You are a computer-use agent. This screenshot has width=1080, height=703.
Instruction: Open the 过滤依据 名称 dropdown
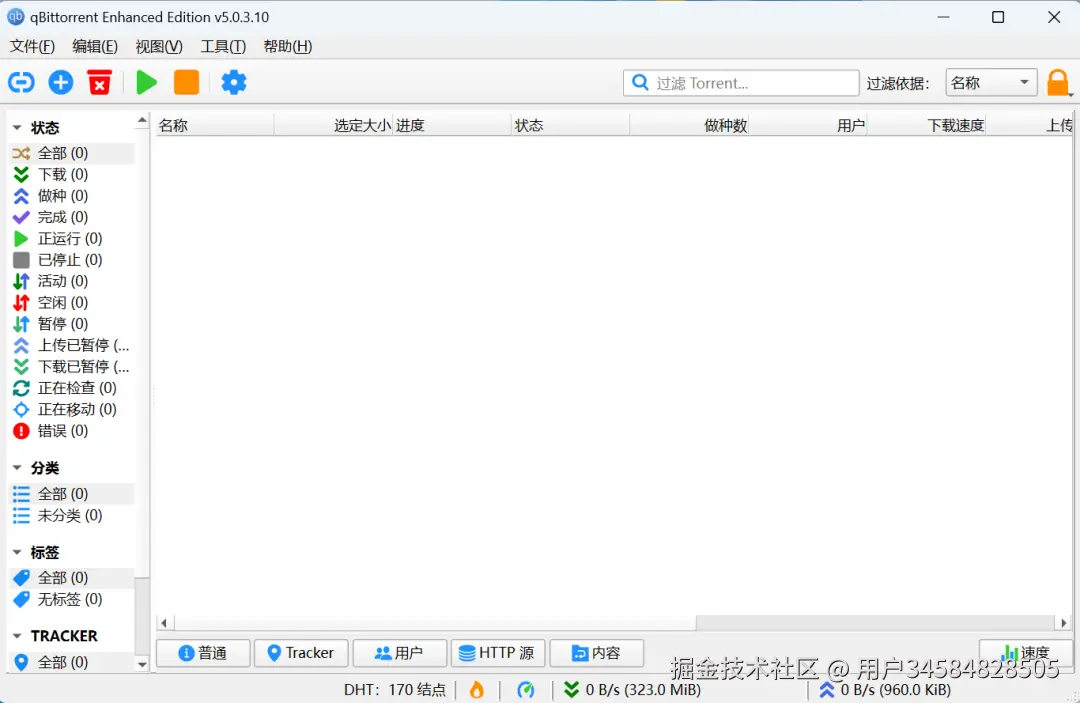[991, 83]
